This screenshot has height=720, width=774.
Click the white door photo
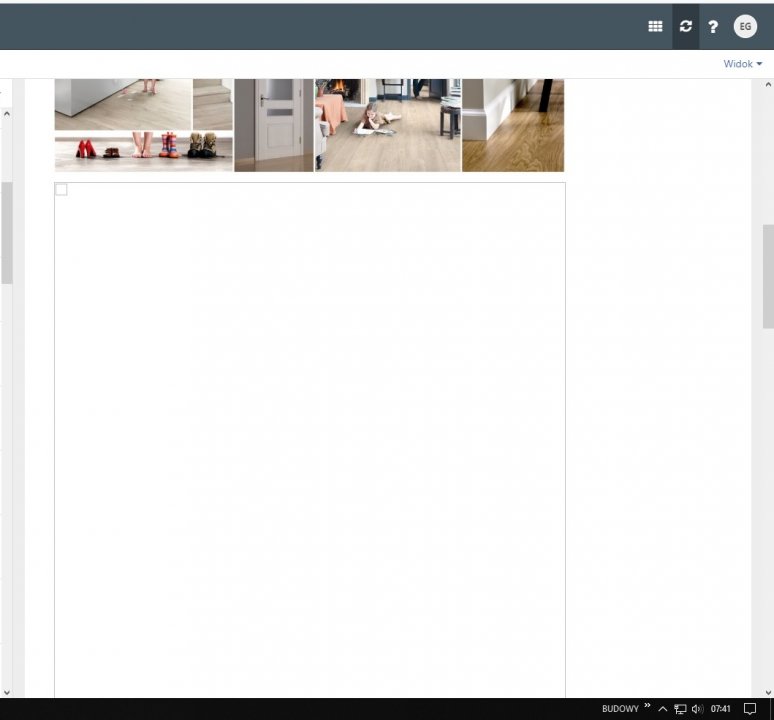click(274, 125)
